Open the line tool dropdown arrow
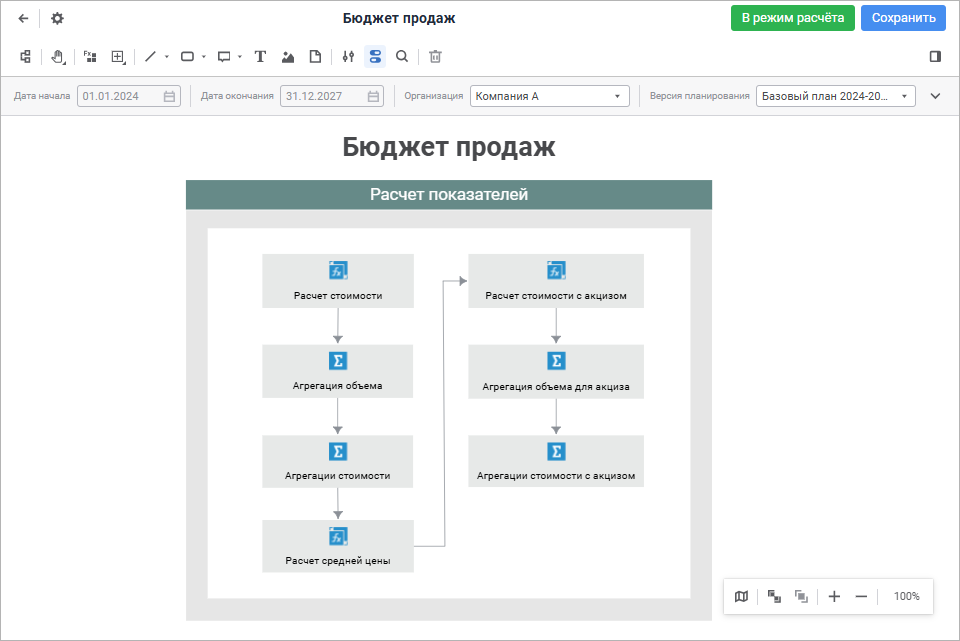 (167, 57)
